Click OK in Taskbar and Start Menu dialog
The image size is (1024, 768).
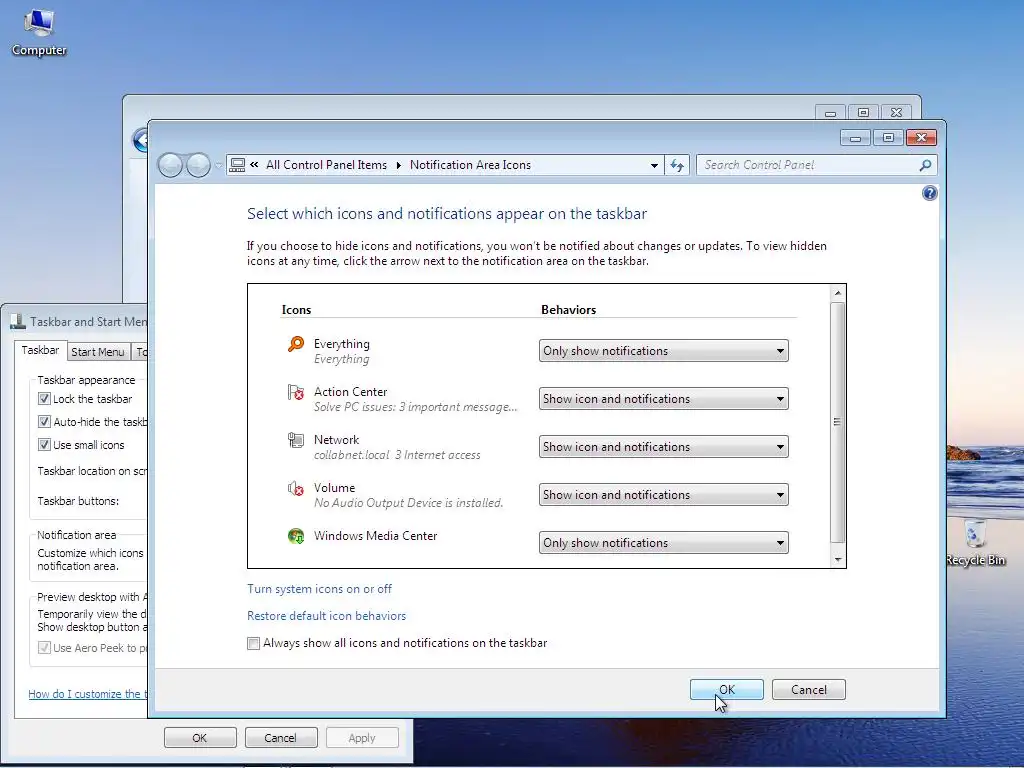coord(200,738)
